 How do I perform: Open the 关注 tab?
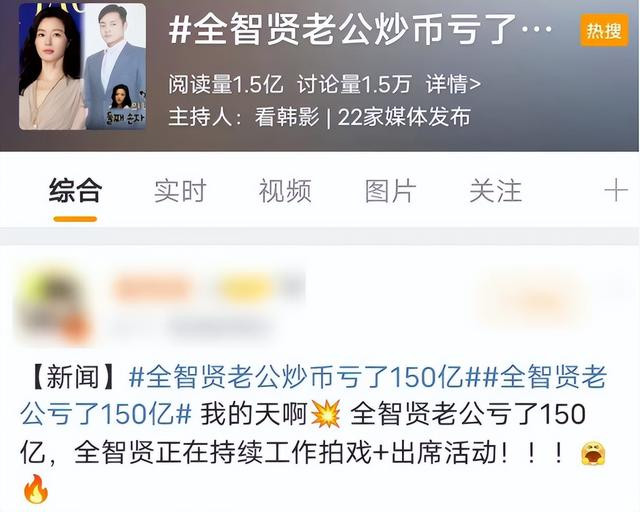[496, 191]
